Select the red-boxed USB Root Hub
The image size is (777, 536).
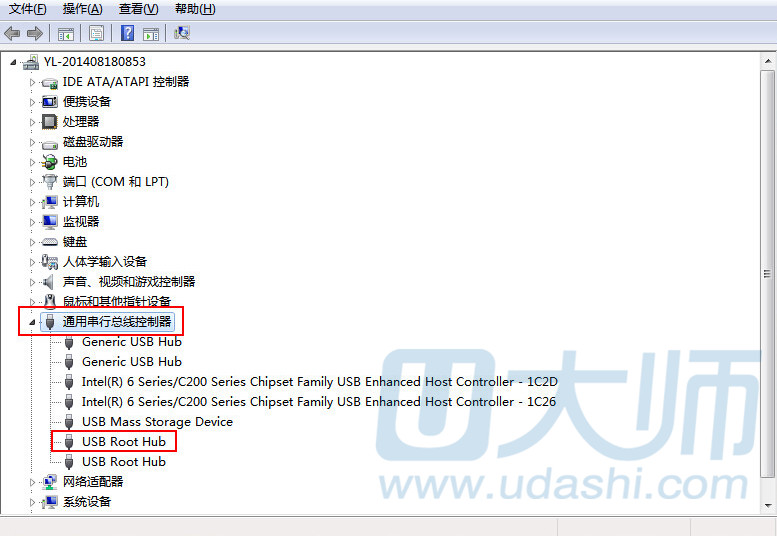[x=124, y=441]
